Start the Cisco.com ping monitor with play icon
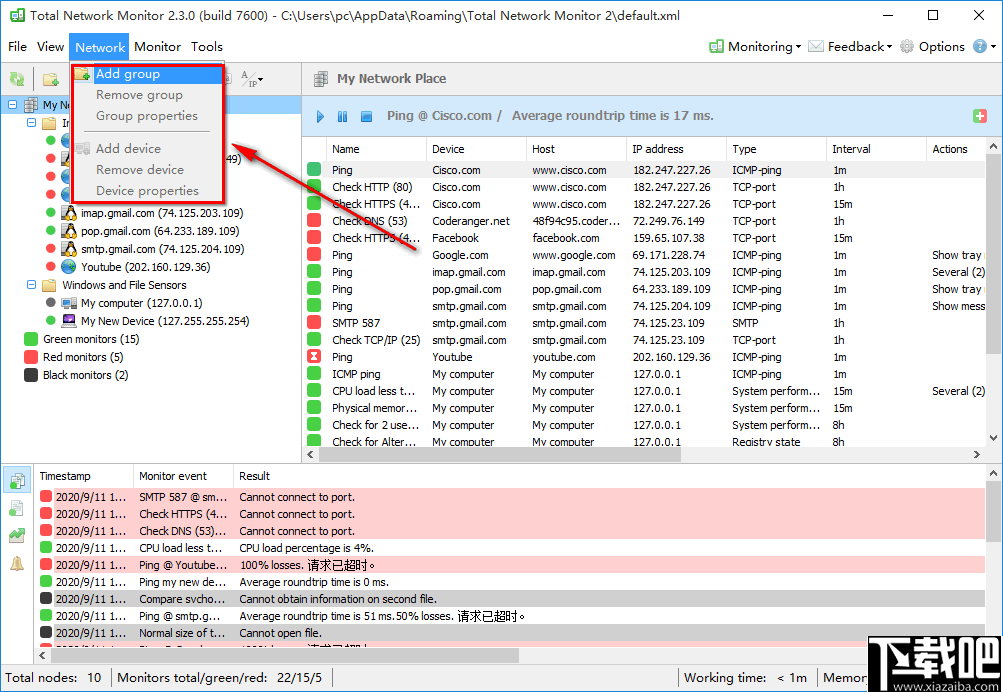Image resolution: width=1003 pixels, height=692 pixels. (319, 117)
